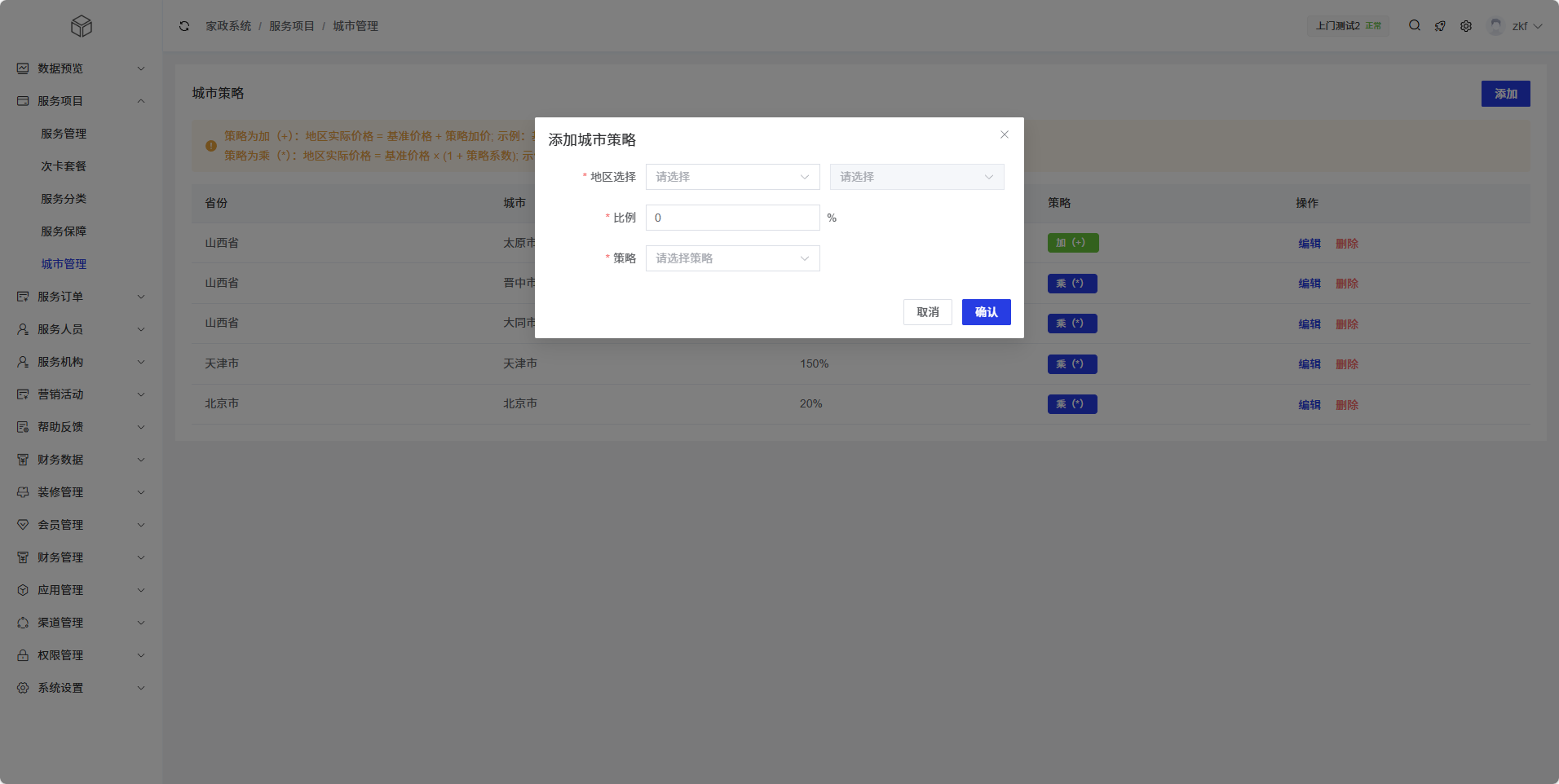Close the 添加城市策略 dialog with X
Image resolution: width=1559 pixels, height=784 pixels.
(1005, 134)
